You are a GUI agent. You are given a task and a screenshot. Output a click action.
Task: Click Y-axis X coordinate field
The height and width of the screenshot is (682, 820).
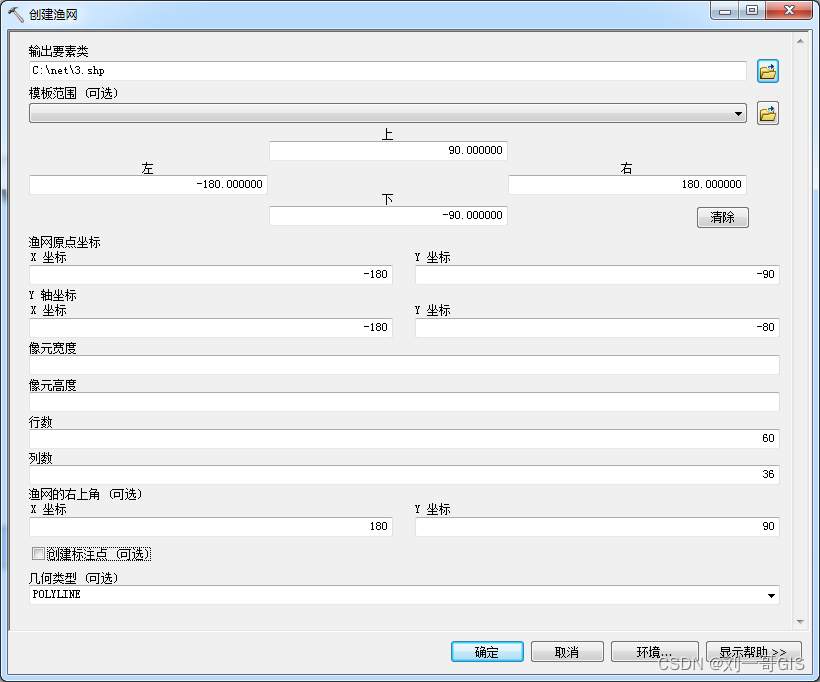point(211,327)
